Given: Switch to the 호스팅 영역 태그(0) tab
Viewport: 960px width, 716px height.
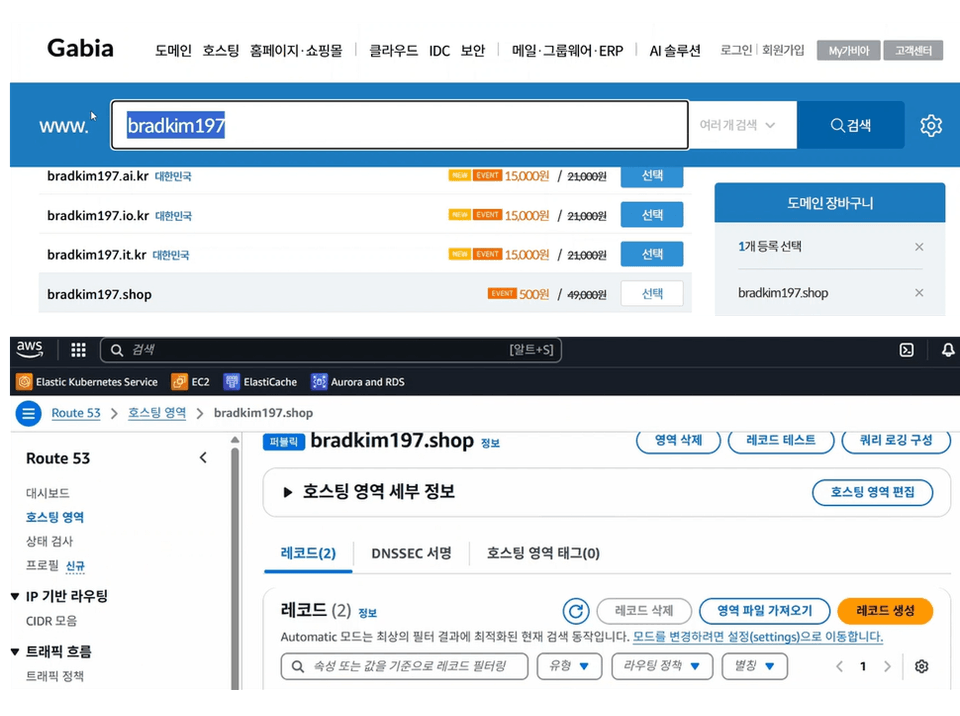Looking at the screenshot, I should click(x=543, y=554).
